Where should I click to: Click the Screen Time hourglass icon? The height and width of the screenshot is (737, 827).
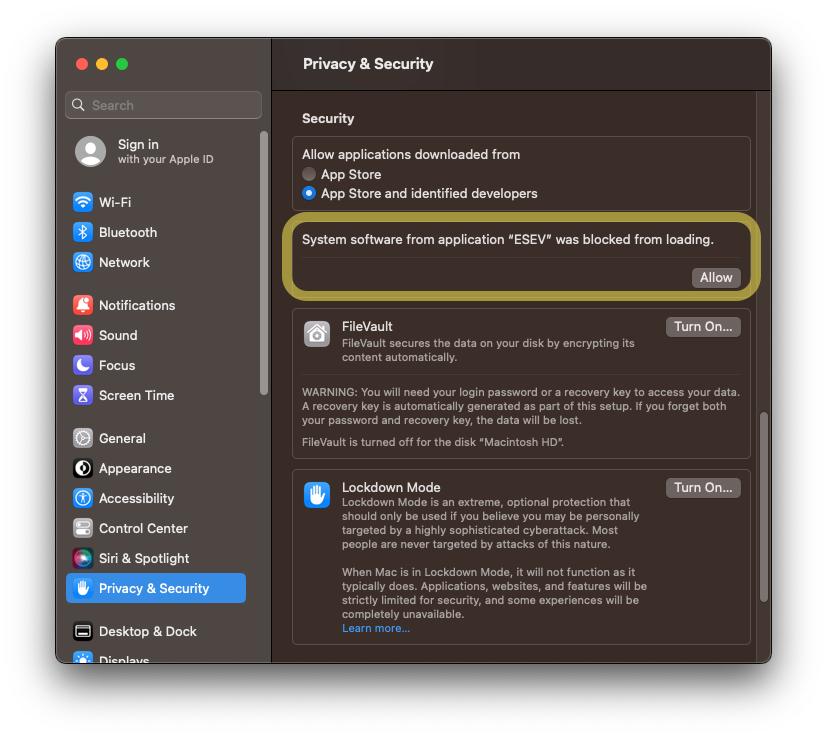[x=83, y=395]
